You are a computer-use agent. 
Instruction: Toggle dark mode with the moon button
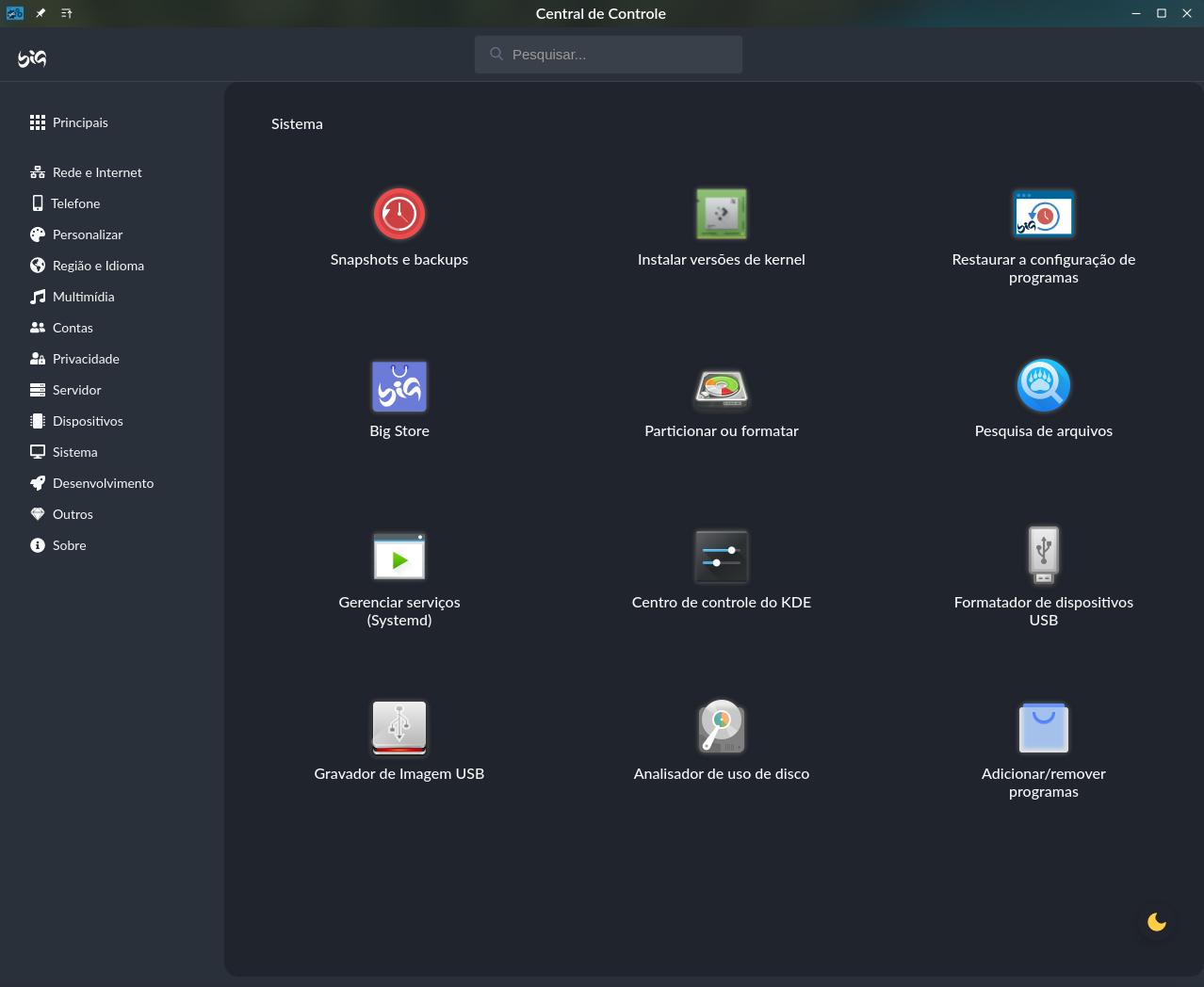(1156, 922)
